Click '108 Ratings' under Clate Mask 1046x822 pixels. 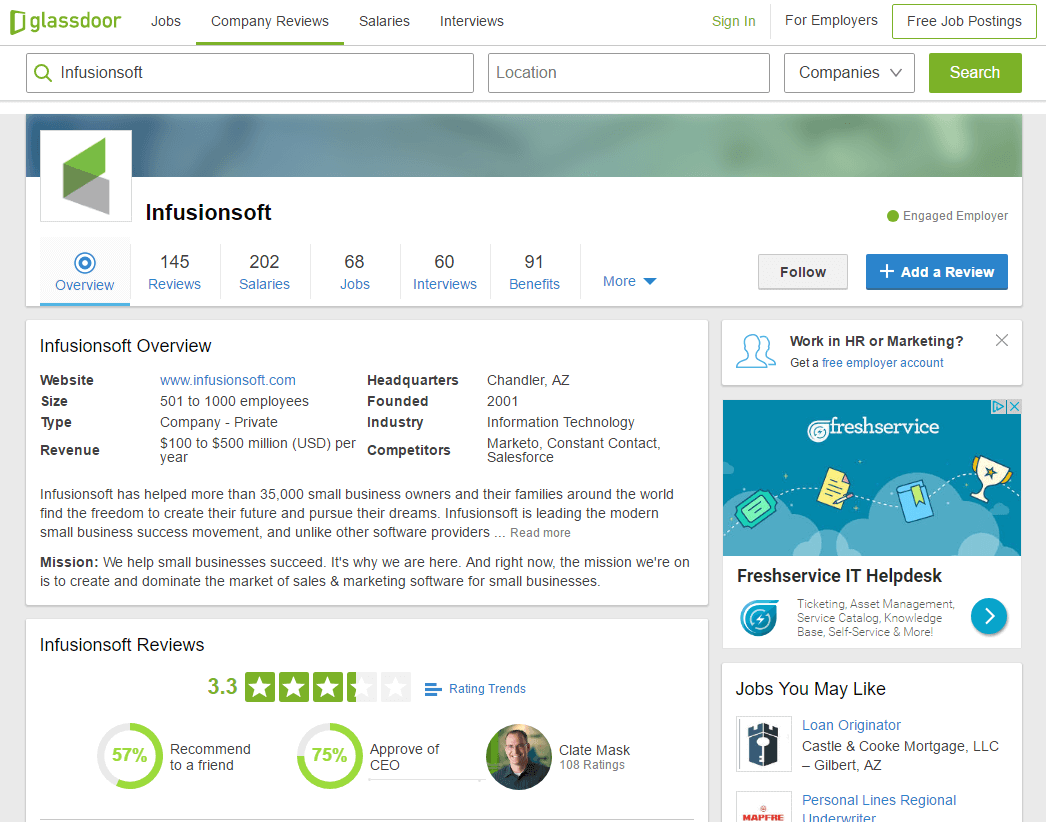592,765
